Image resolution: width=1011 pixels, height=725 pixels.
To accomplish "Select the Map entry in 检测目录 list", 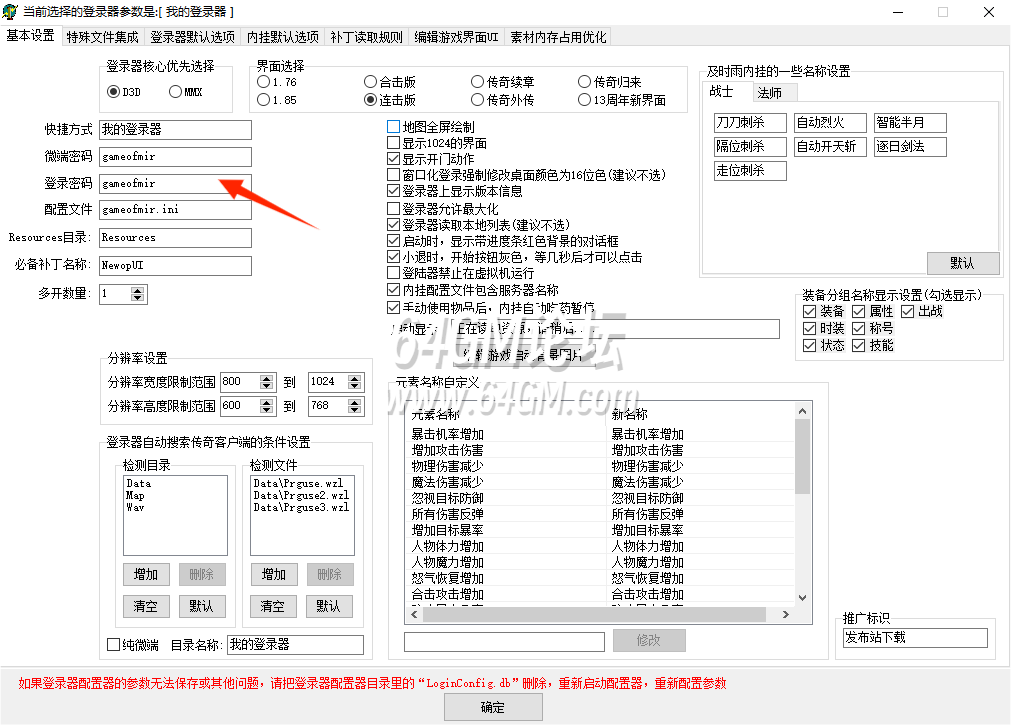I will pyautogui.click(x=135, y=495).
